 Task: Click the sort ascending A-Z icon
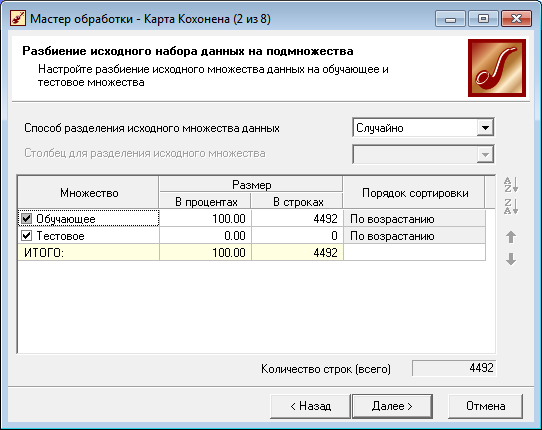pos(511,185)
